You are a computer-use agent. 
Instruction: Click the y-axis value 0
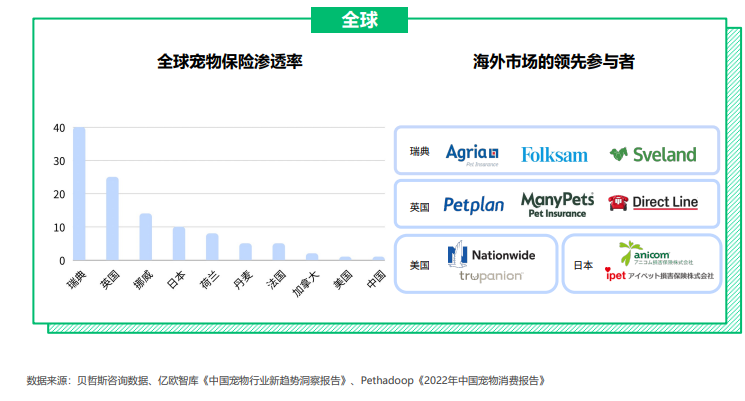[x=62, y=261]
